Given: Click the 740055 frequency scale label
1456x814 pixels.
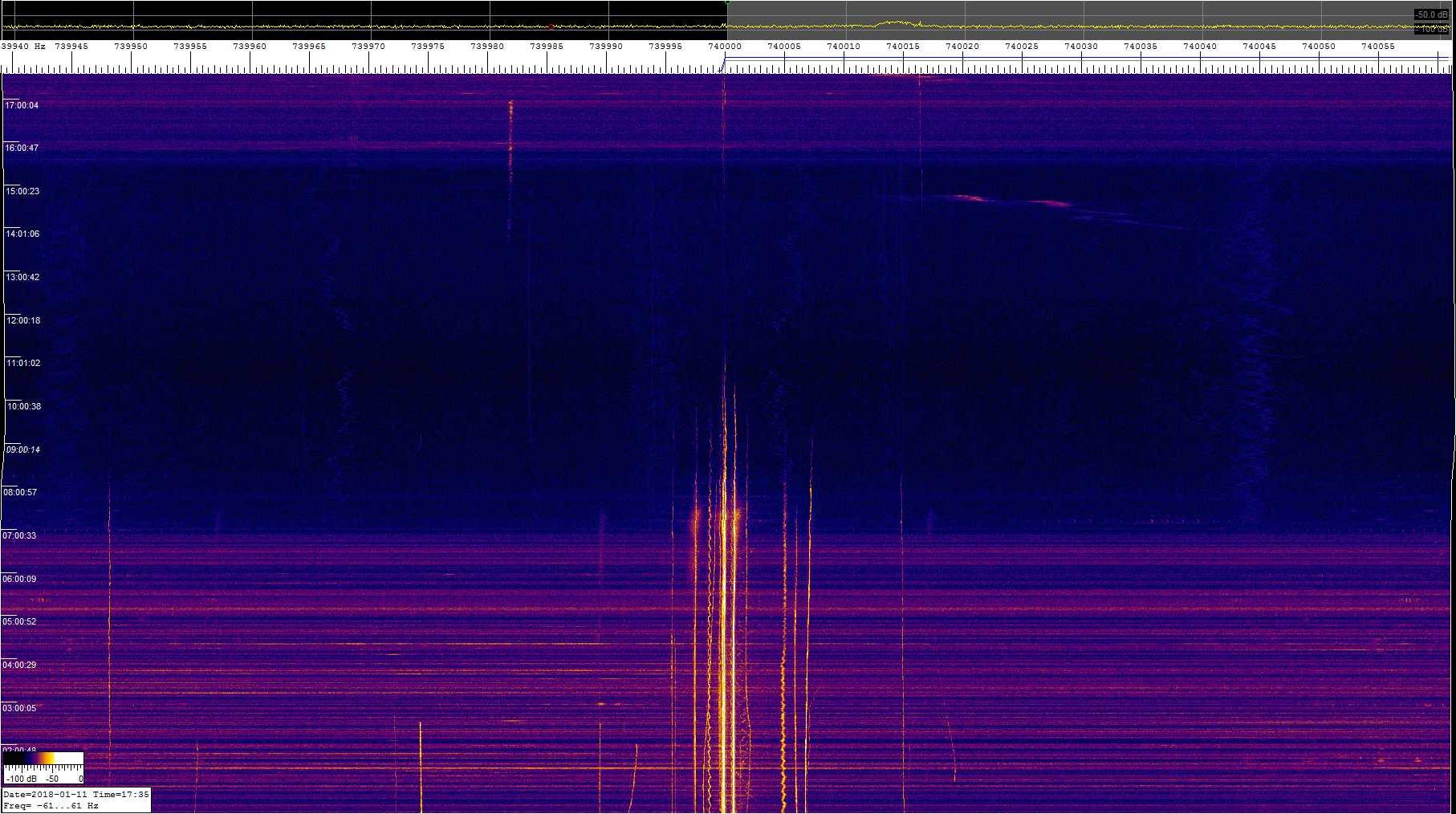Looking at the screenshot, I should coord(1377,47).
